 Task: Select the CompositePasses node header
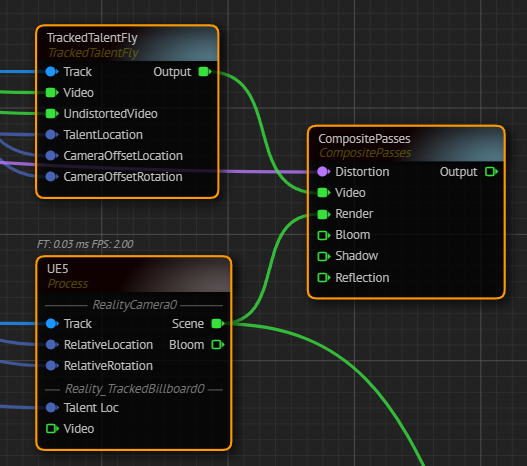click(x=406, y=145)
